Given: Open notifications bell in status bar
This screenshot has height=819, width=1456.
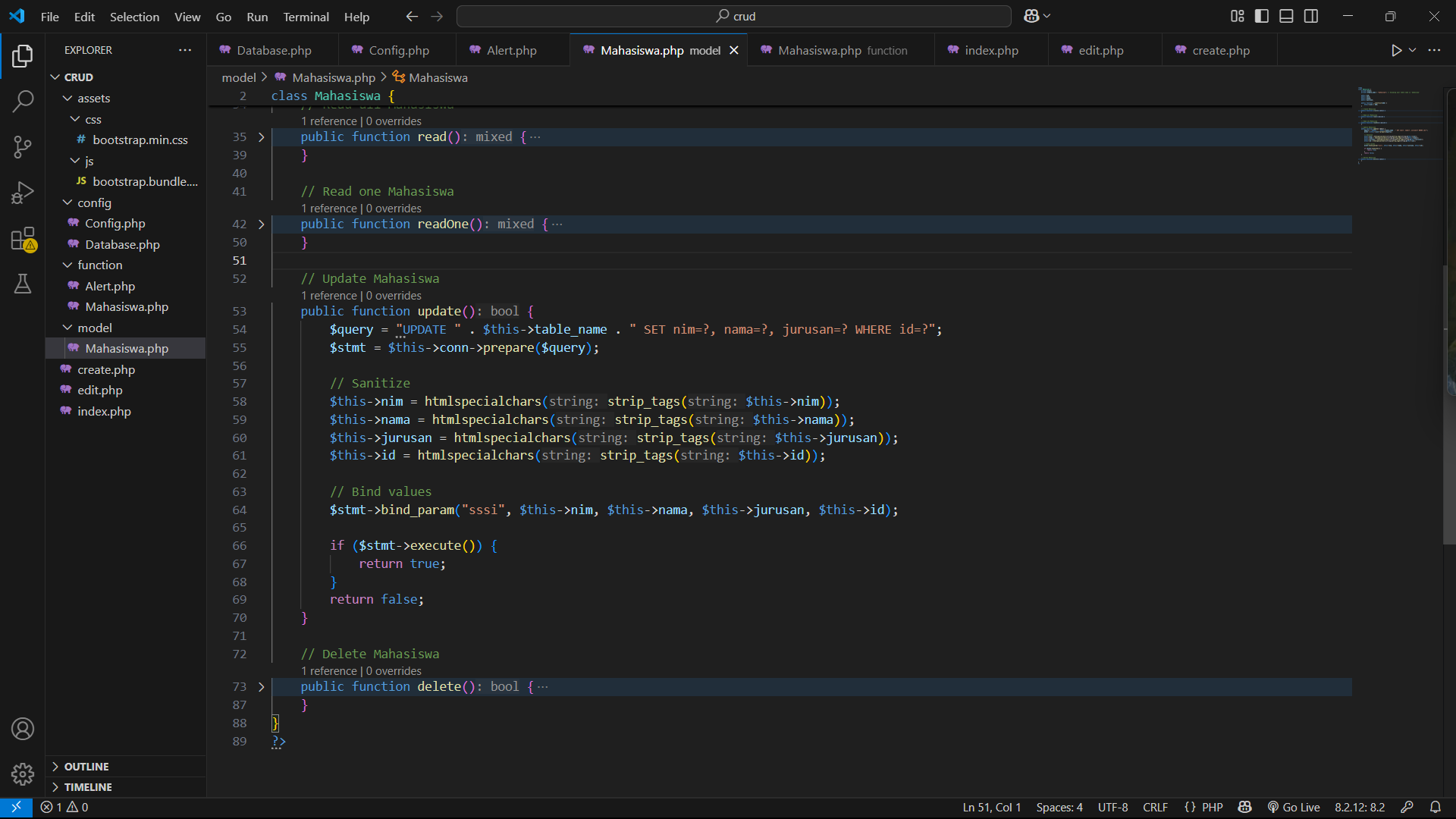Looking at the screenshot, I should 1435,807.
